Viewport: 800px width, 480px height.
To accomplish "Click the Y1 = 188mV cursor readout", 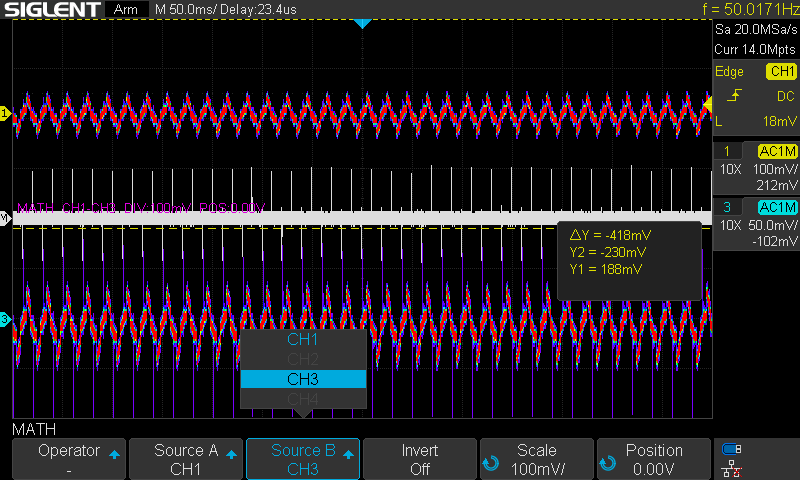I will [x=606, y=269].
